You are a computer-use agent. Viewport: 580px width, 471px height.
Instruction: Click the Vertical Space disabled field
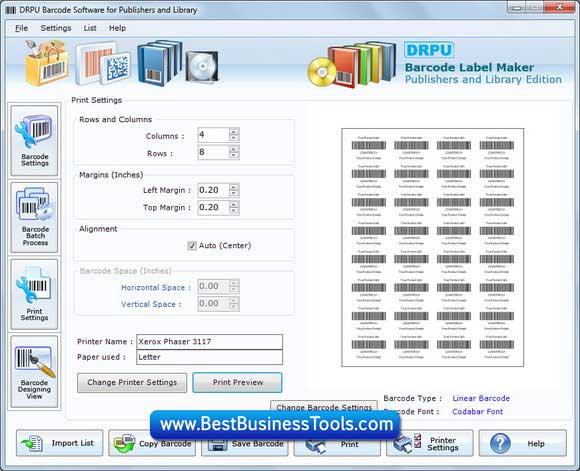(x=214, y=304)
